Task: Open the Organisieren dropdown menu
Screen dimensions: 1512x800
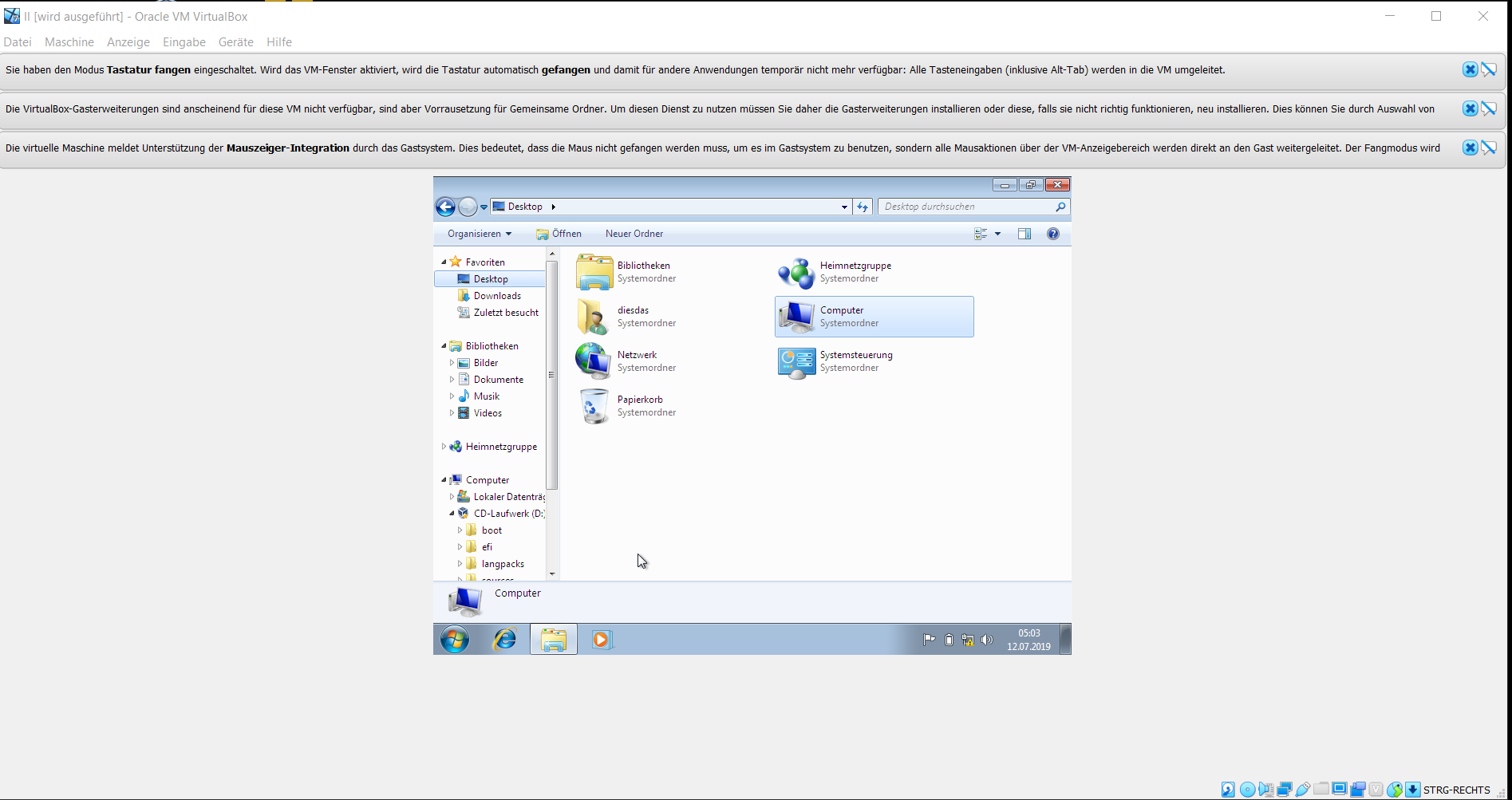Action: 480,234
